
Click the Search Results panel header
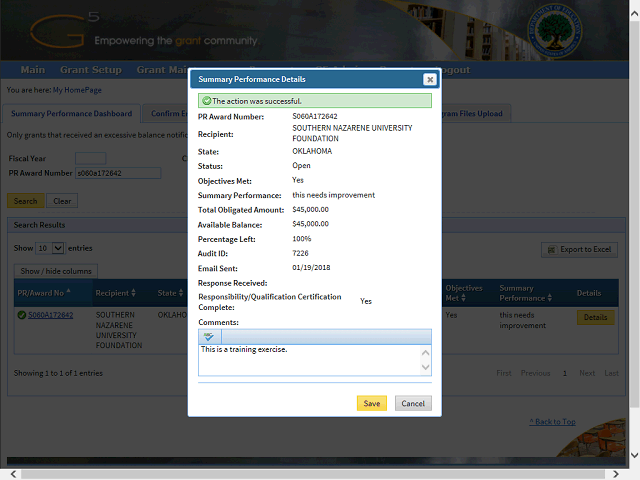point(316,225)
